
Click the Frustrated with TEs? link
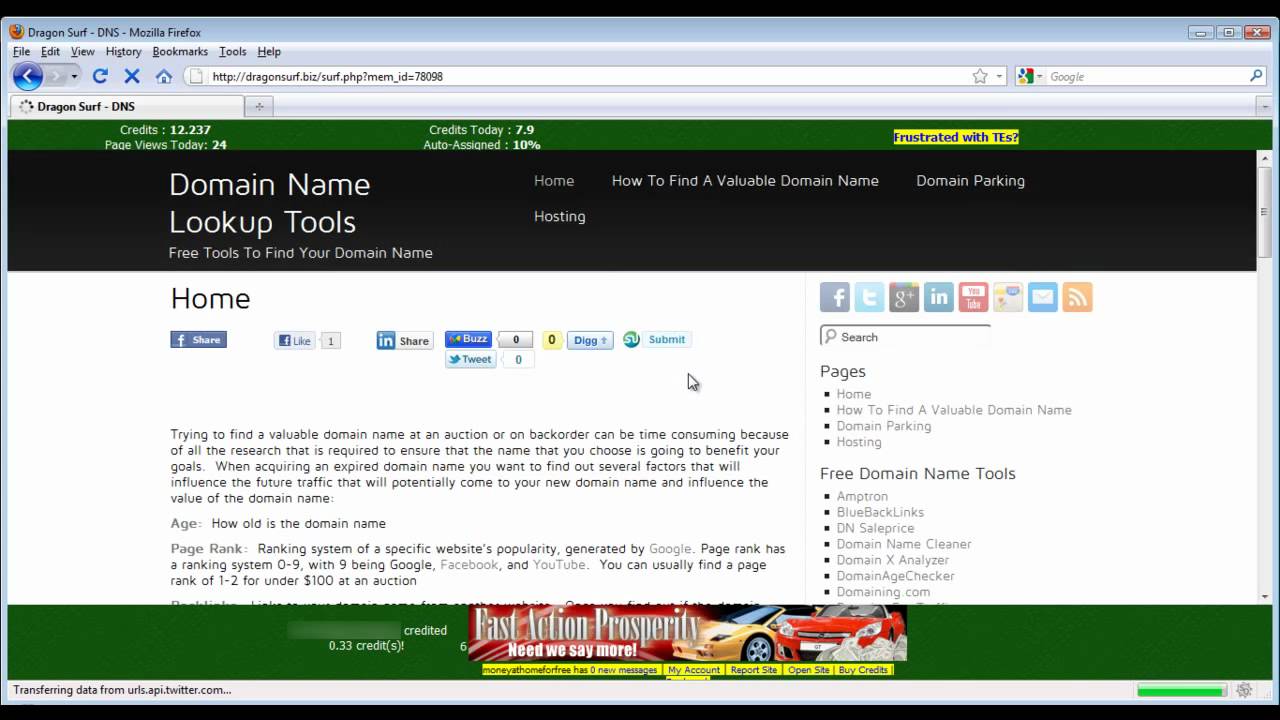coord(956,137)
